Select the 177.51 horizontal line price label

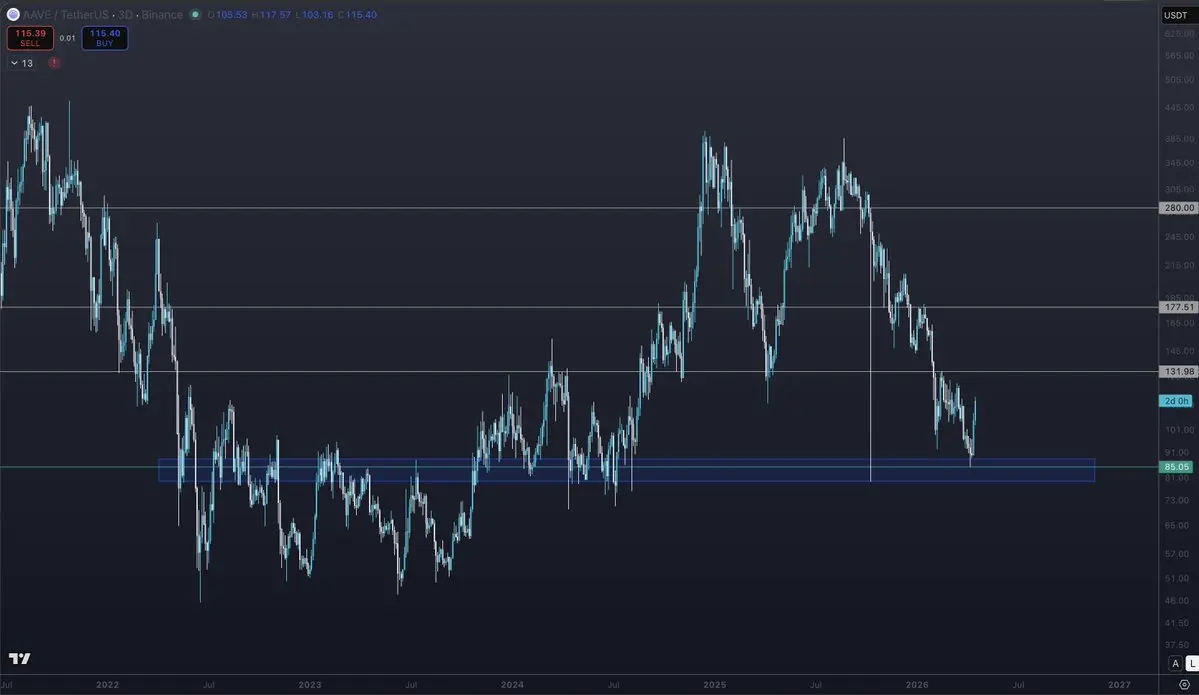pos(1178,307)
